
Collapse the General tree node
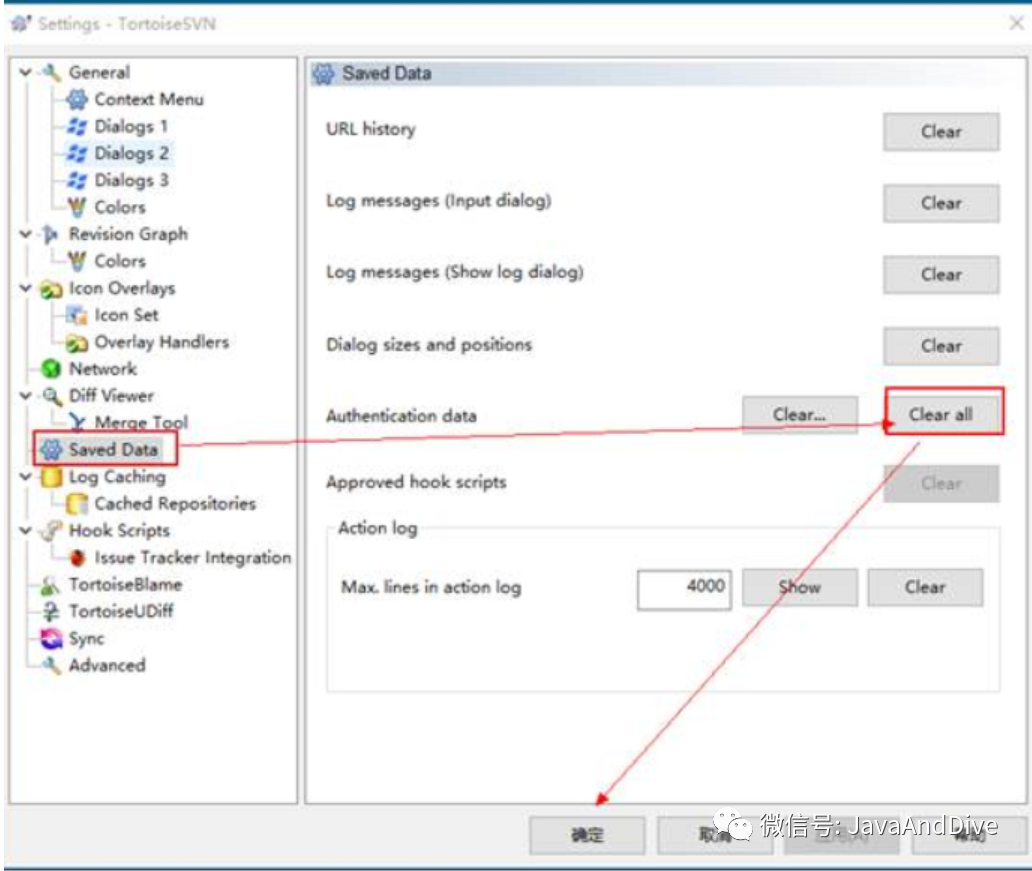(x=26, y=72)
